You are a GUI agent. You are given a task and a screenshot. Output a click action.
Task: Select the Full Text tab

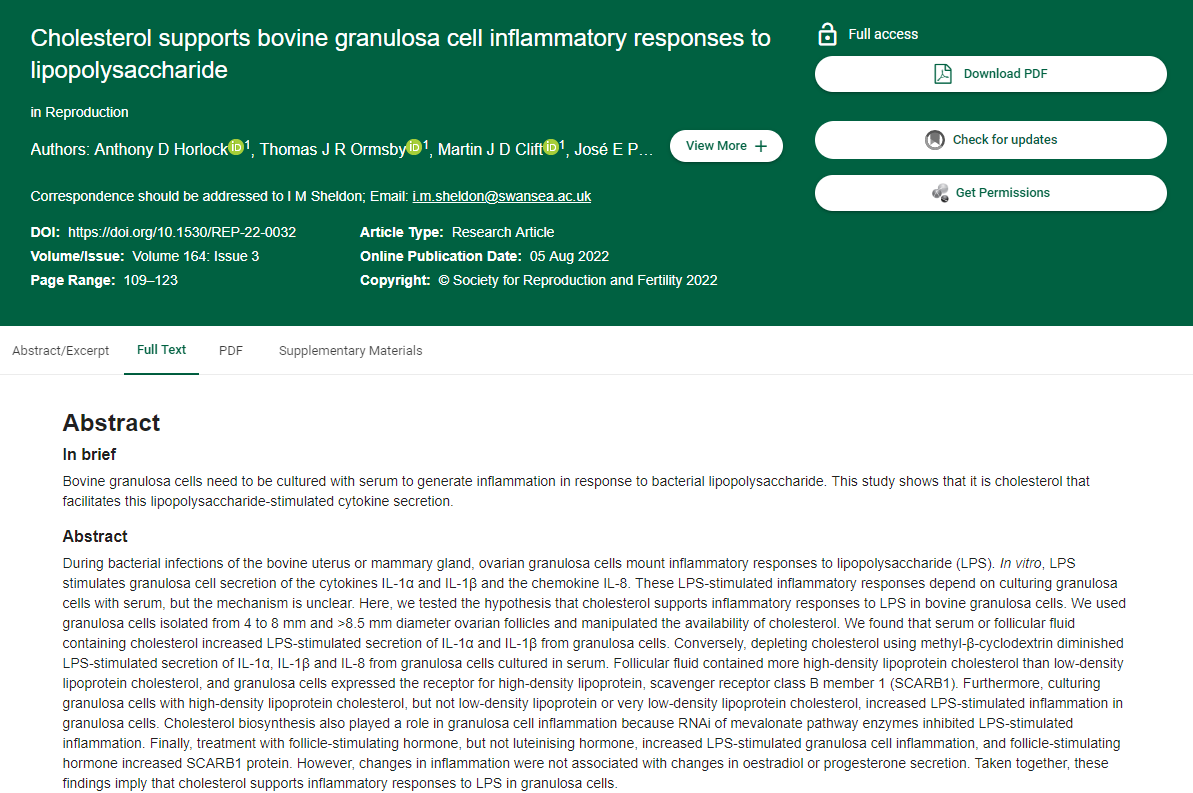click(x=161, y=350)
